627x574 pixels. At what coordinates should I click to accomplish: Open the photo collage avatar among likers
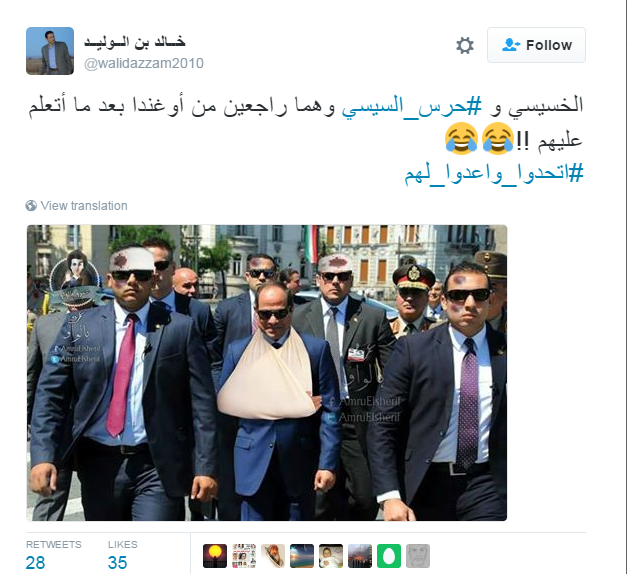pos(244,556)
